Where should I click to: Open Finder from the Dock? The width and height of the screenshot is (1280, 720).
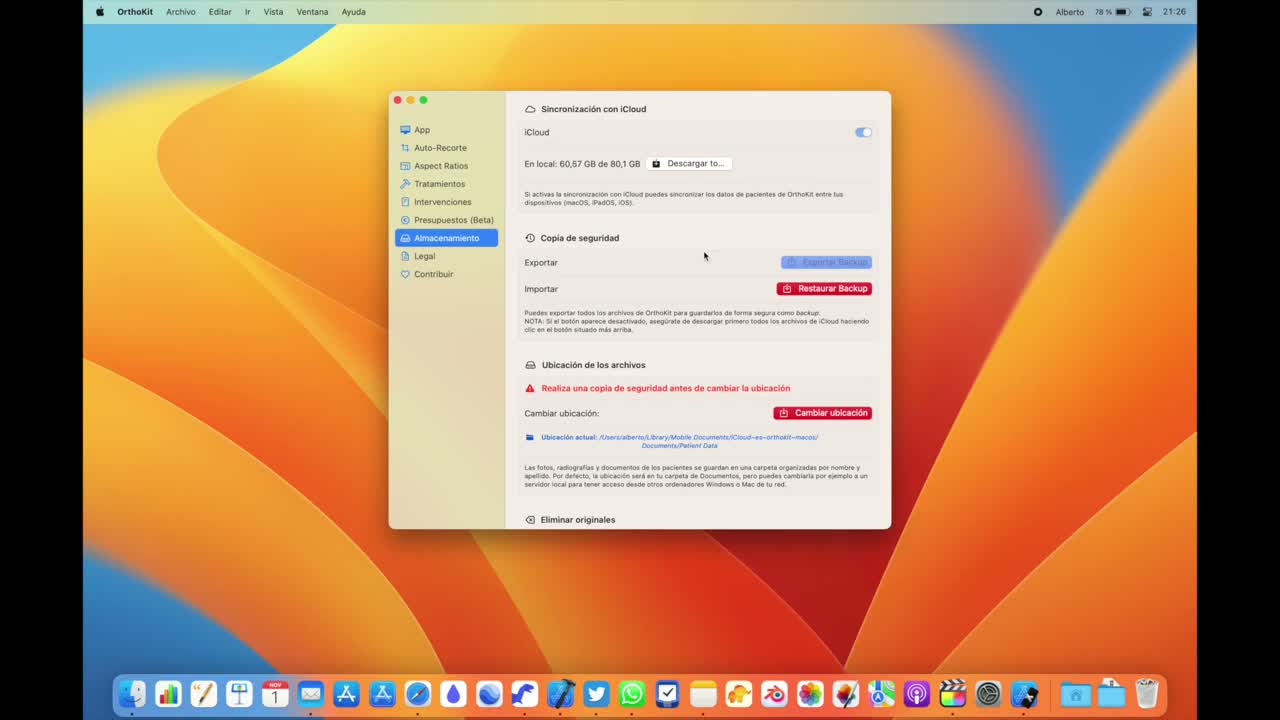132,693
